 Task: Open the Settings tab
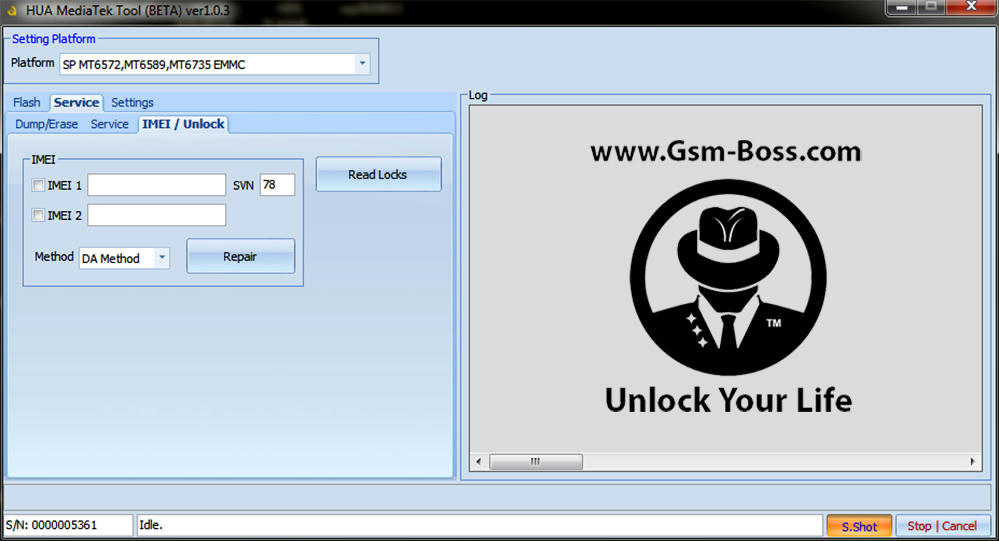(132, 102)
